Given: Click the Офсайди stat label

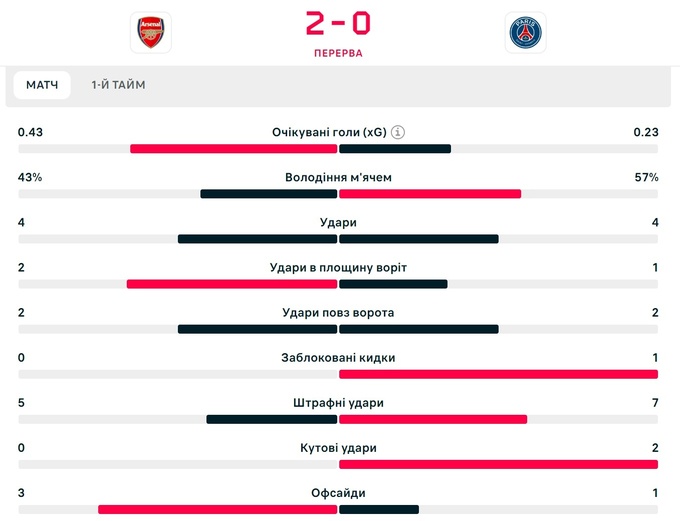Looking at the screenshot, I should [338, 492].
